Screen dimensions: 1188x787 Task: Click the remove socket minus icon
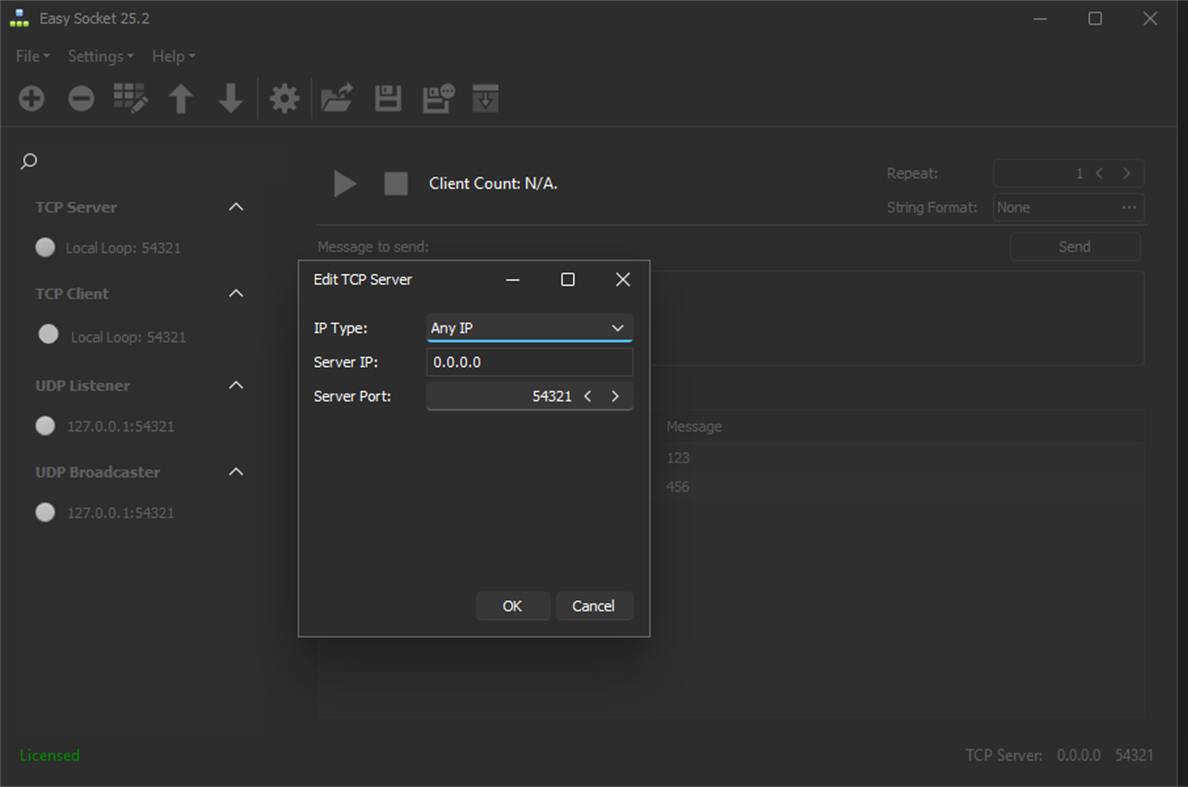coord(81,98)
